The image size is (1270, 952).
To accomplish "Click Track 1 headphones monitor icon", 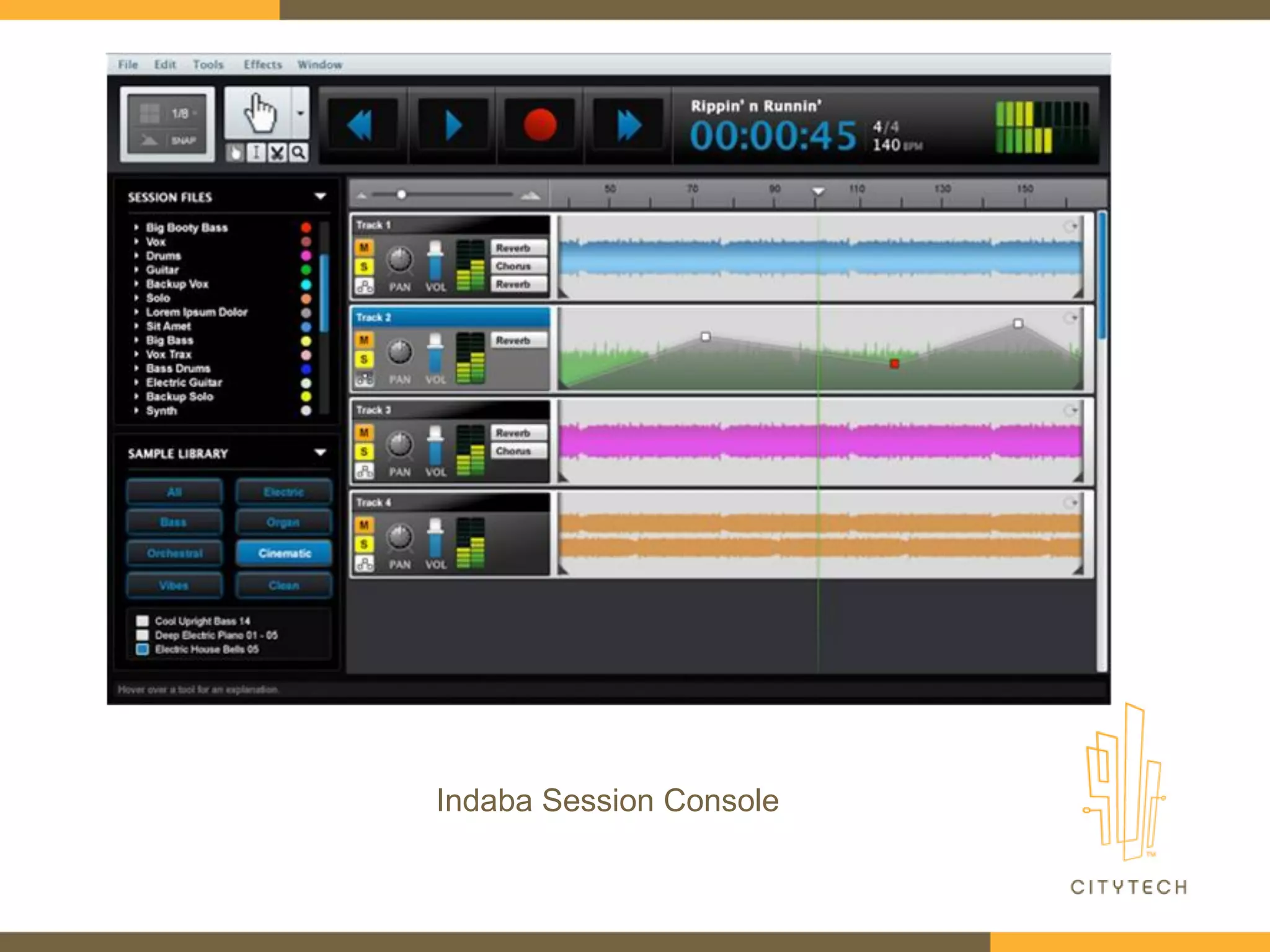I will click(x=364, y=286).
